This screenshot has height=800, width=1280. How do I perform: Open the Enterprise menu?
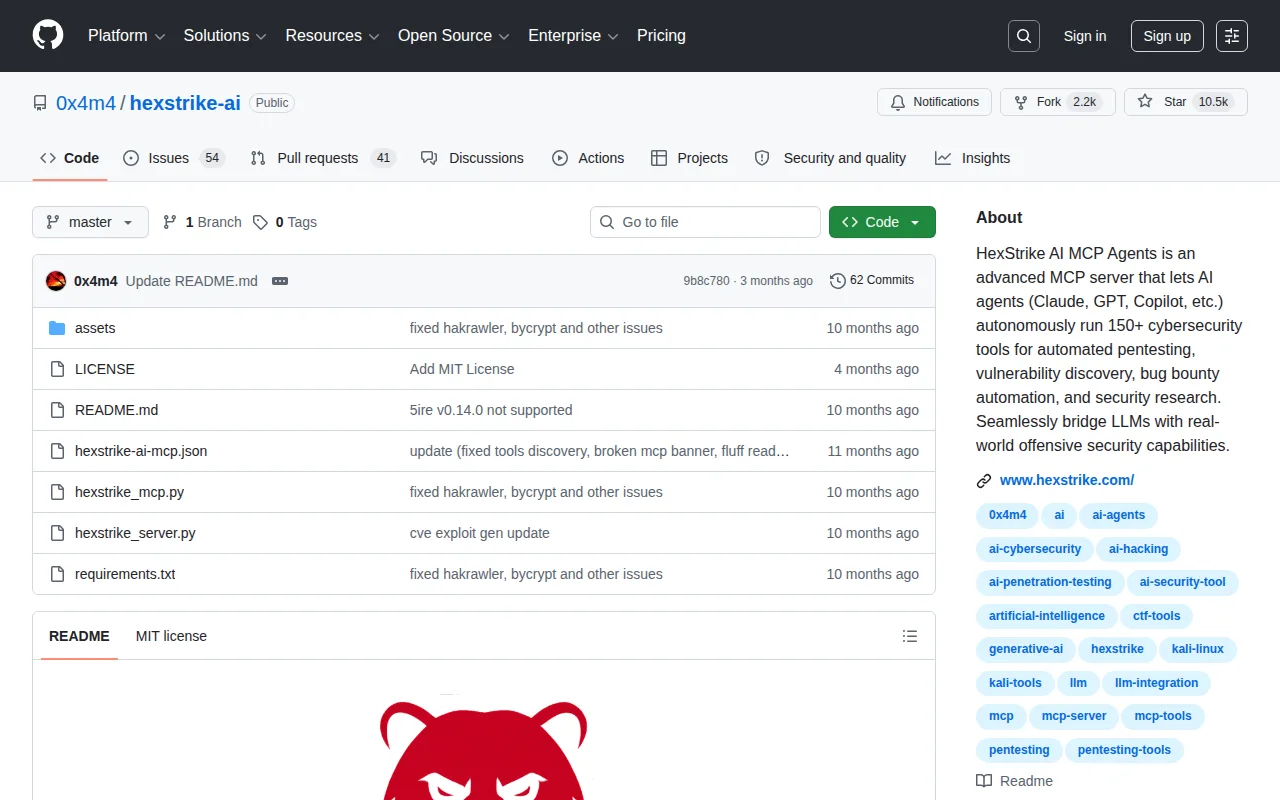tap(573, 36)
